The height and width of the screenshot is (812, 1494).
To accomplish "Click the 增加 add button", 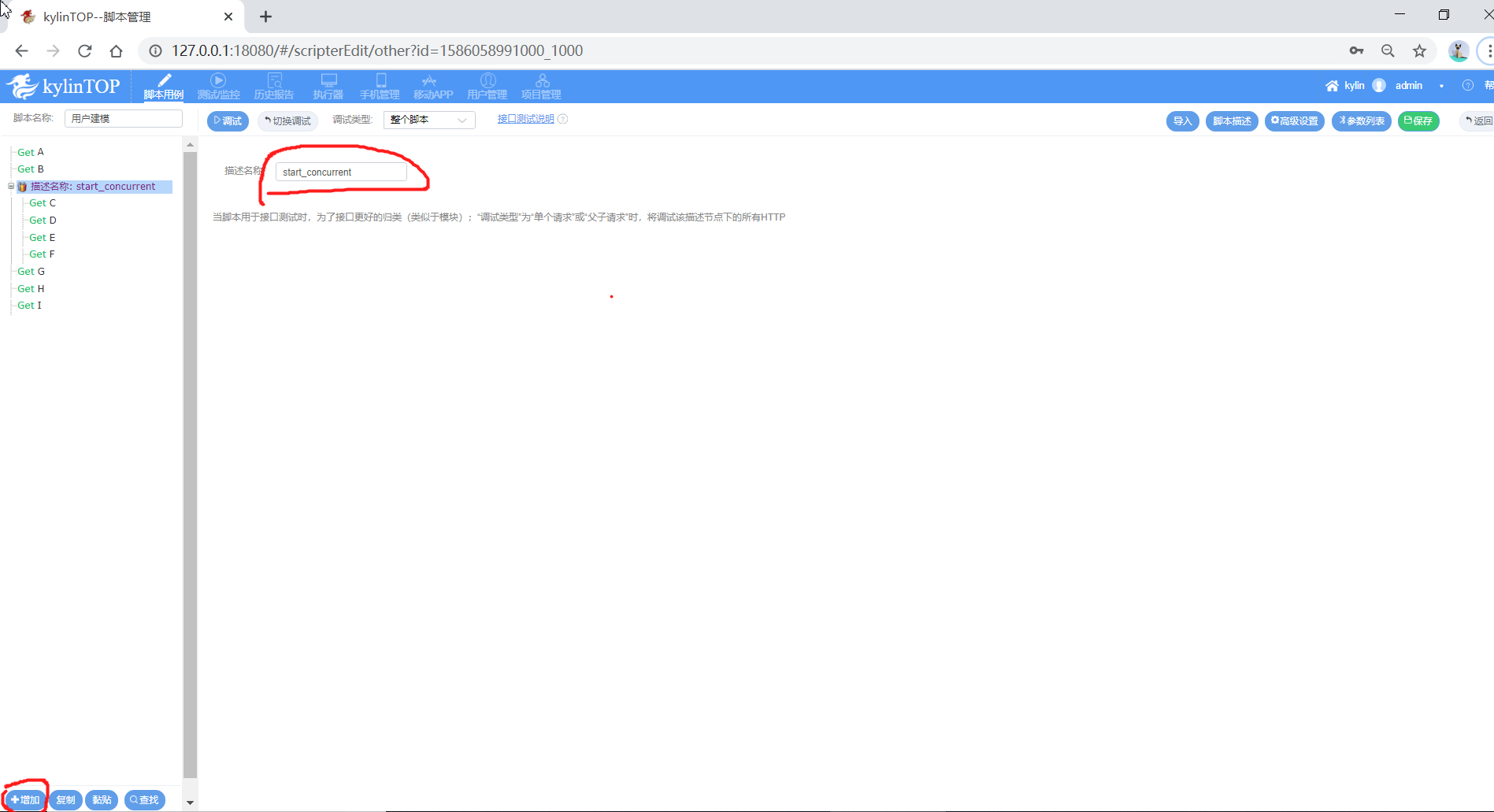I will pos(24,799).
